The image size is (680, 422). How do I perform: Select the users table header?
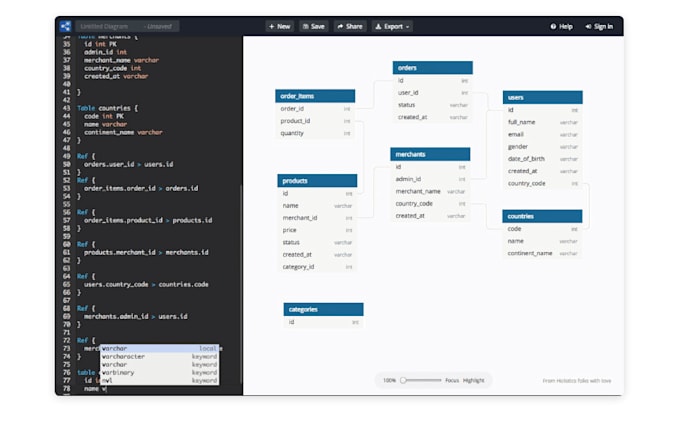pyautogui.click(x=543, y=97)
